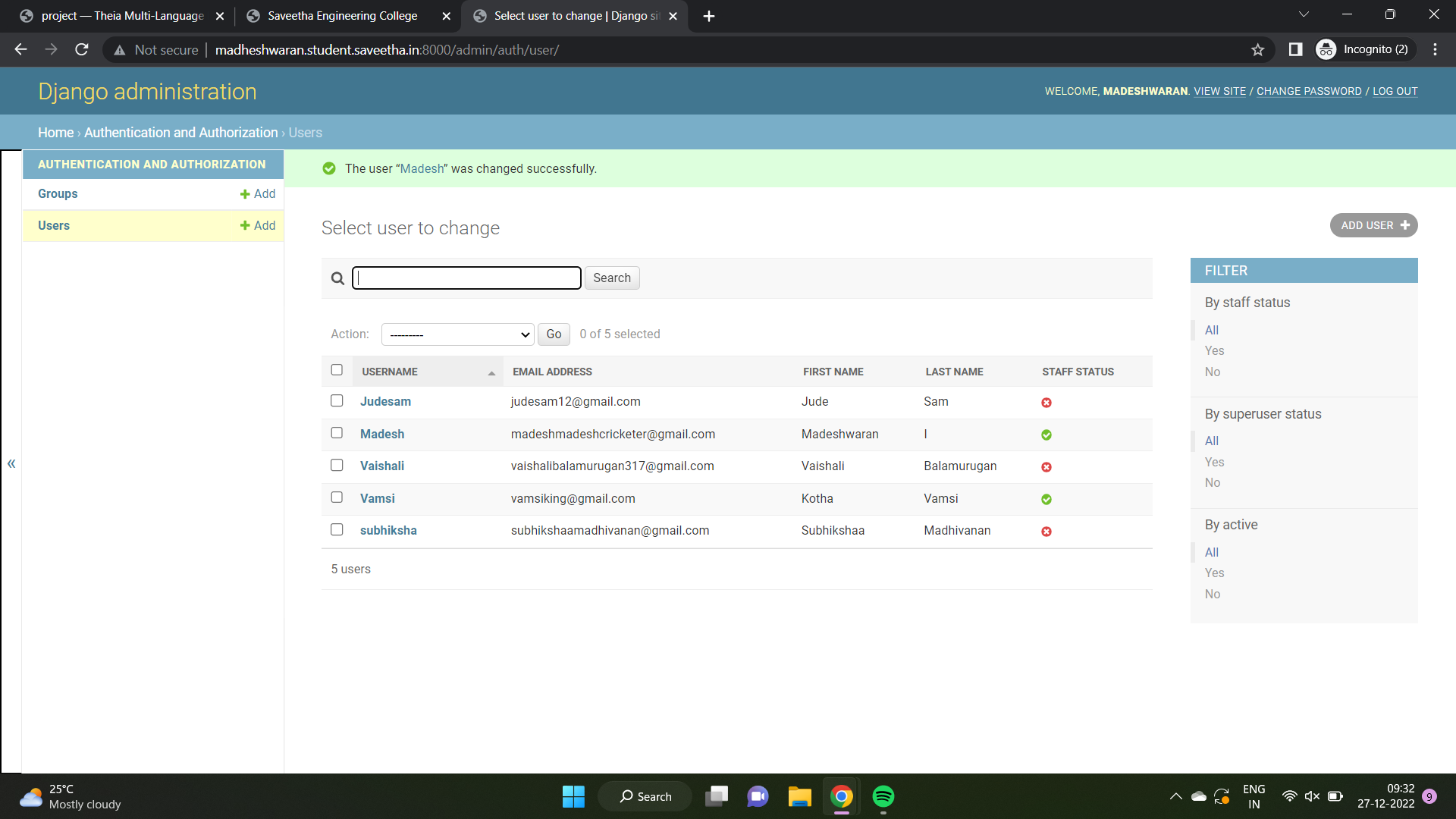The image size is (1456, 819).
Task: Click the green staff status check for Madesh
Action: click(1046, 435)
